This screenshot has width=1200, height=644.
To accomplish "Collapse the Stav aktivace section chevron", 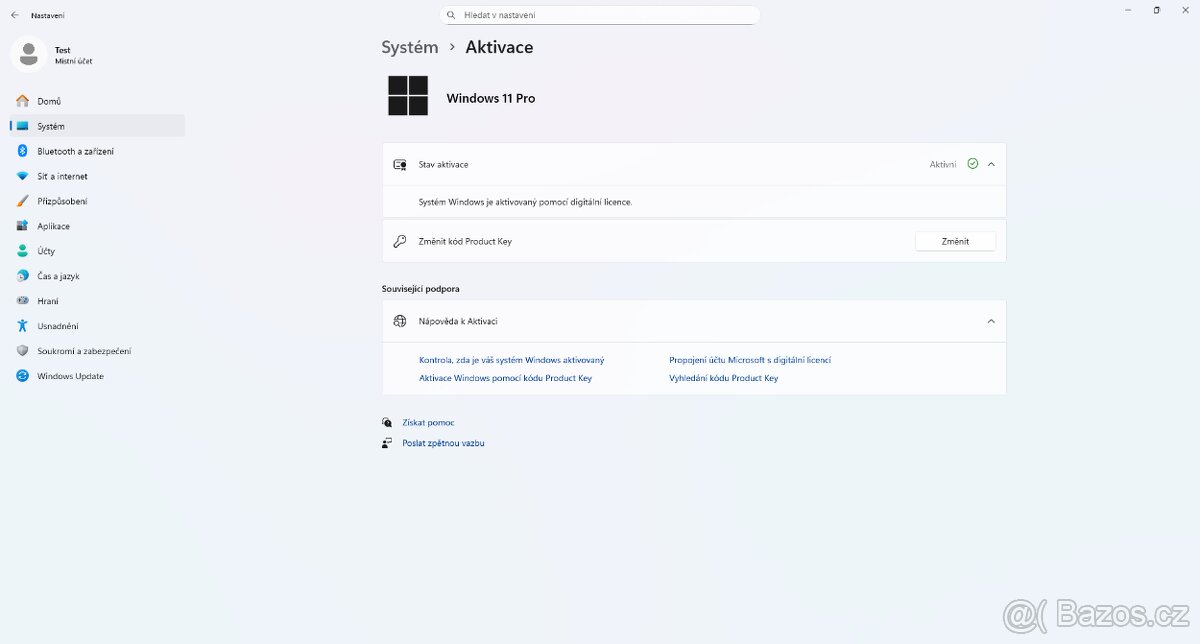I will click(x=991, y=164).
